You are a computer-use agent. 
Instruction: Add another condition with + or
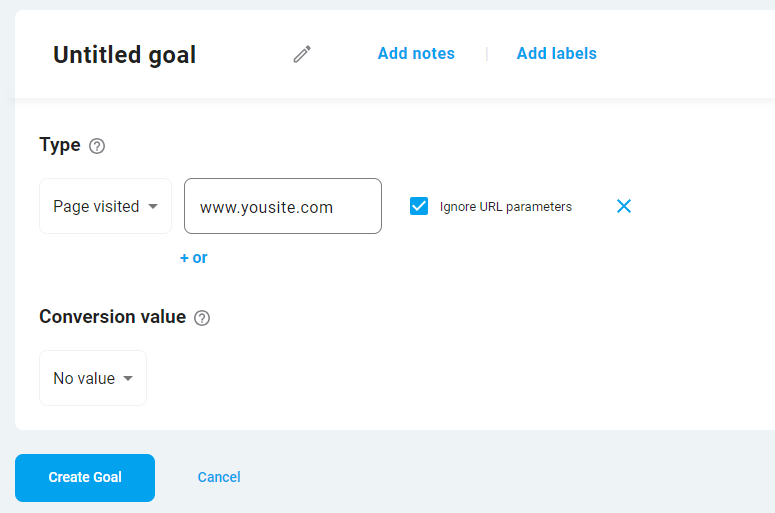194,258
